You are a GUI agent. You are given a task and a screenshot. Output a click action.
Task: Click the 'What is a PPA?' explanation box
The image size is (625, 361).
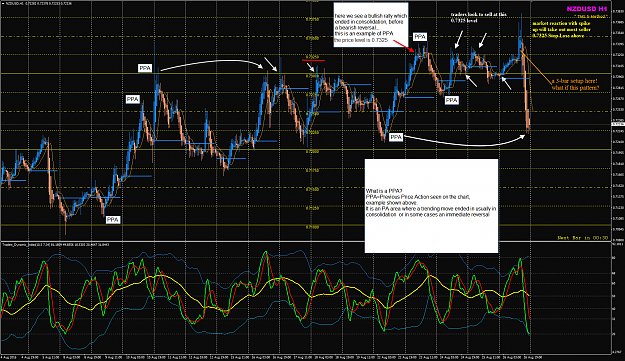tap(431, 206)
